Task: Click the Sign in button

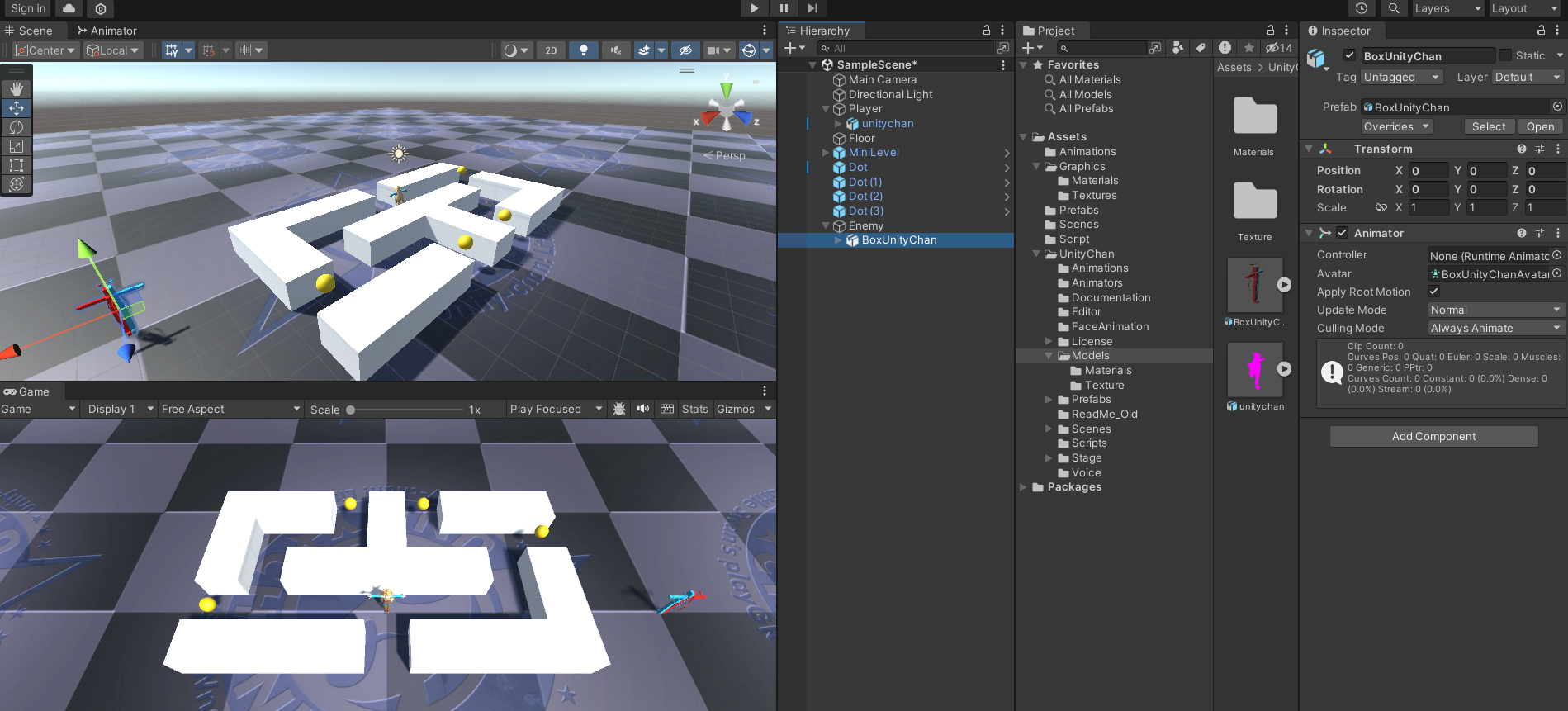Action: click(x=28, y=8)
